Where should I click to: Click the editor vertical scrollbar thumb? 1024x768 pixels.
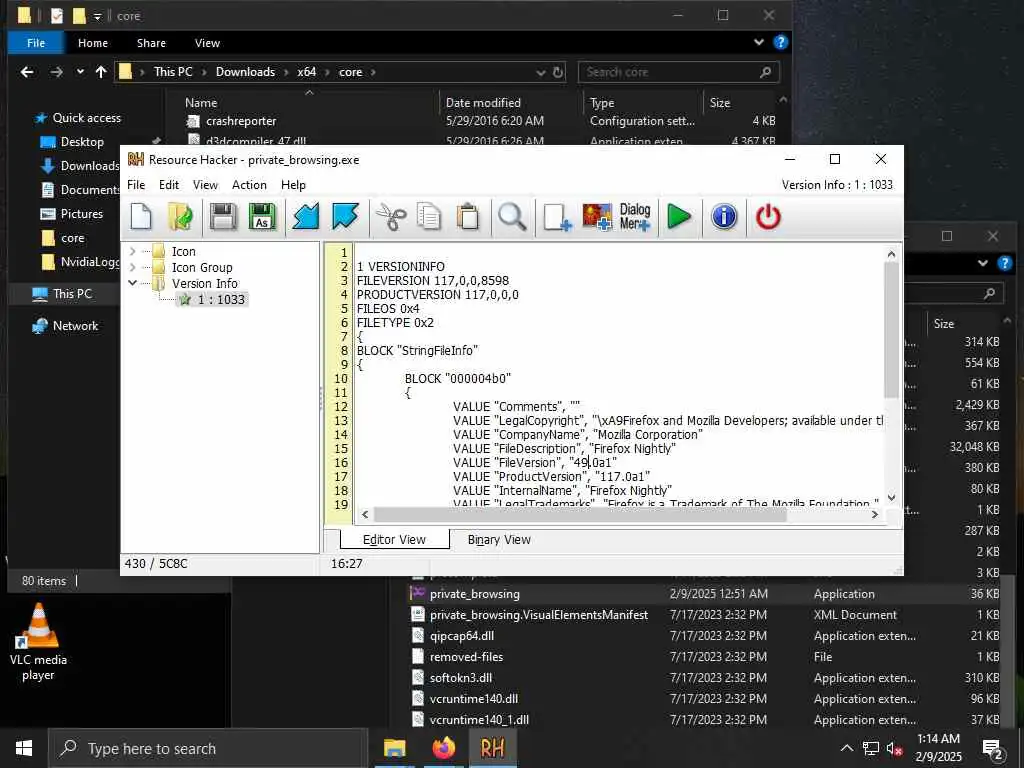click(x=891, y=330)
